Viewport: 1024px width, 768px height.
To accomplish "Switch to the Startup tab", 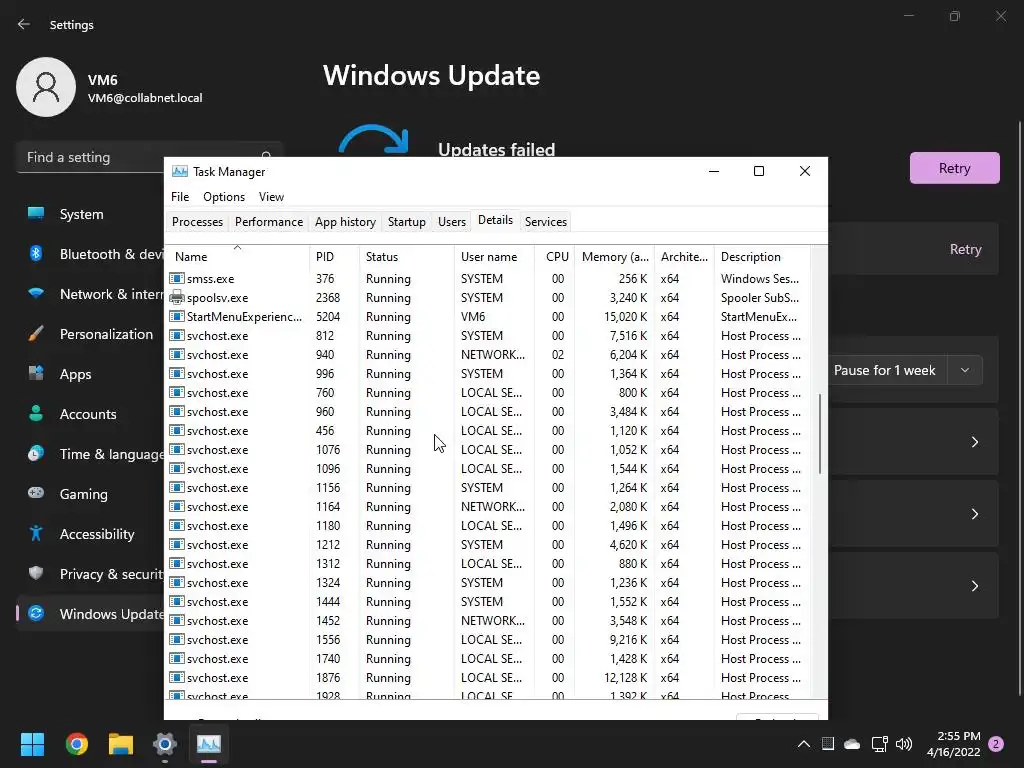I will point(406,221).
